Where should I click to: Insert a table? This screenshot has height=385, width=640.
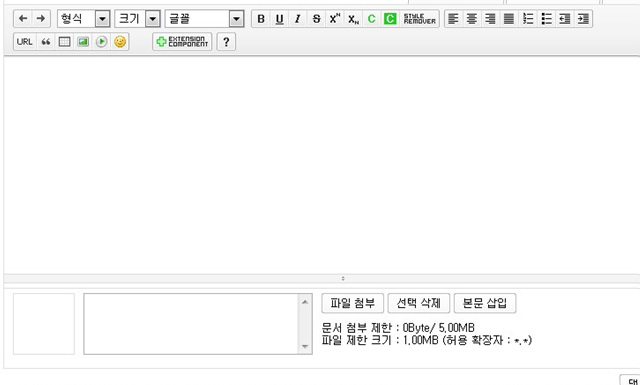[64, 42]
